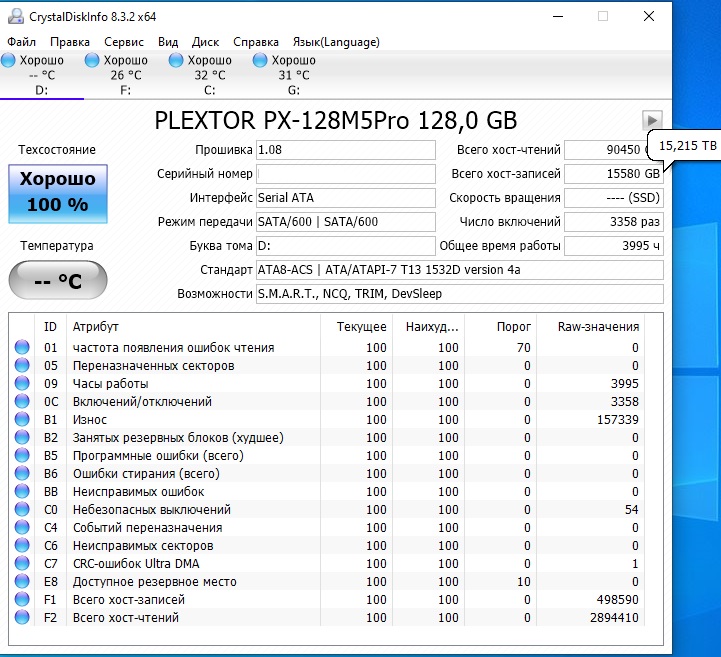The image size is (721, 657).
Task: Select disk D: status orb icon
Action: tap(9, 60)
